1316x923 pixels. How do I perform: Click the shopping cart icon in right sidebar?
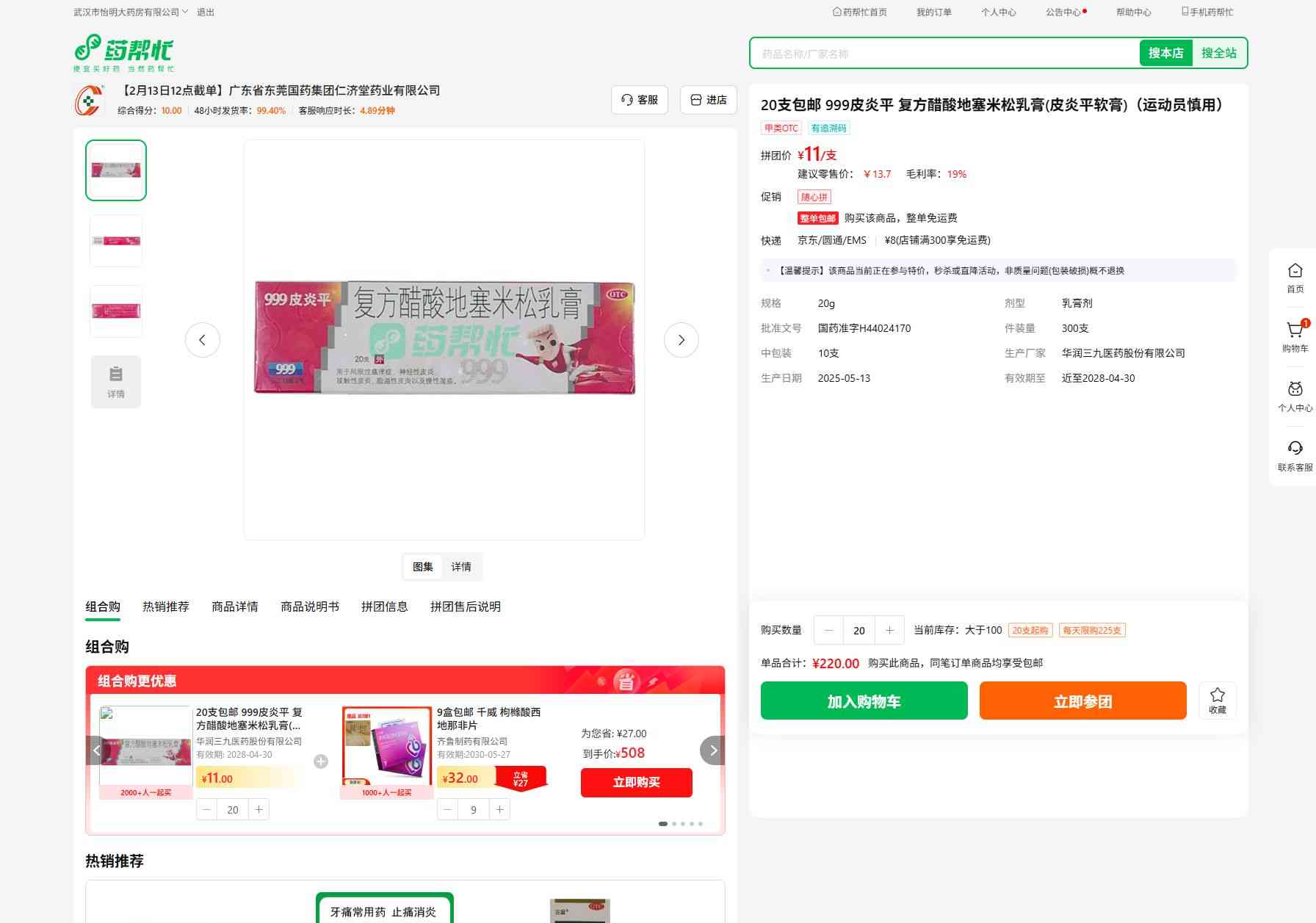[1295, 331]
